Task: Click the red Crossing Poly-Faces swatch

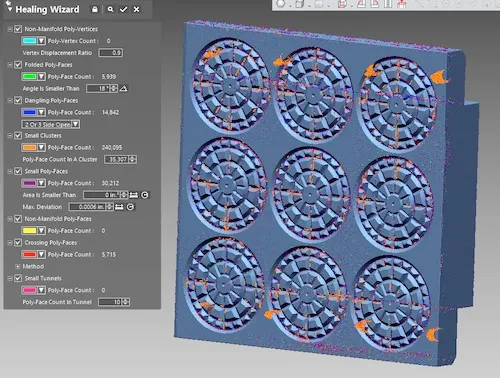Action: click(x=29, y=255)
